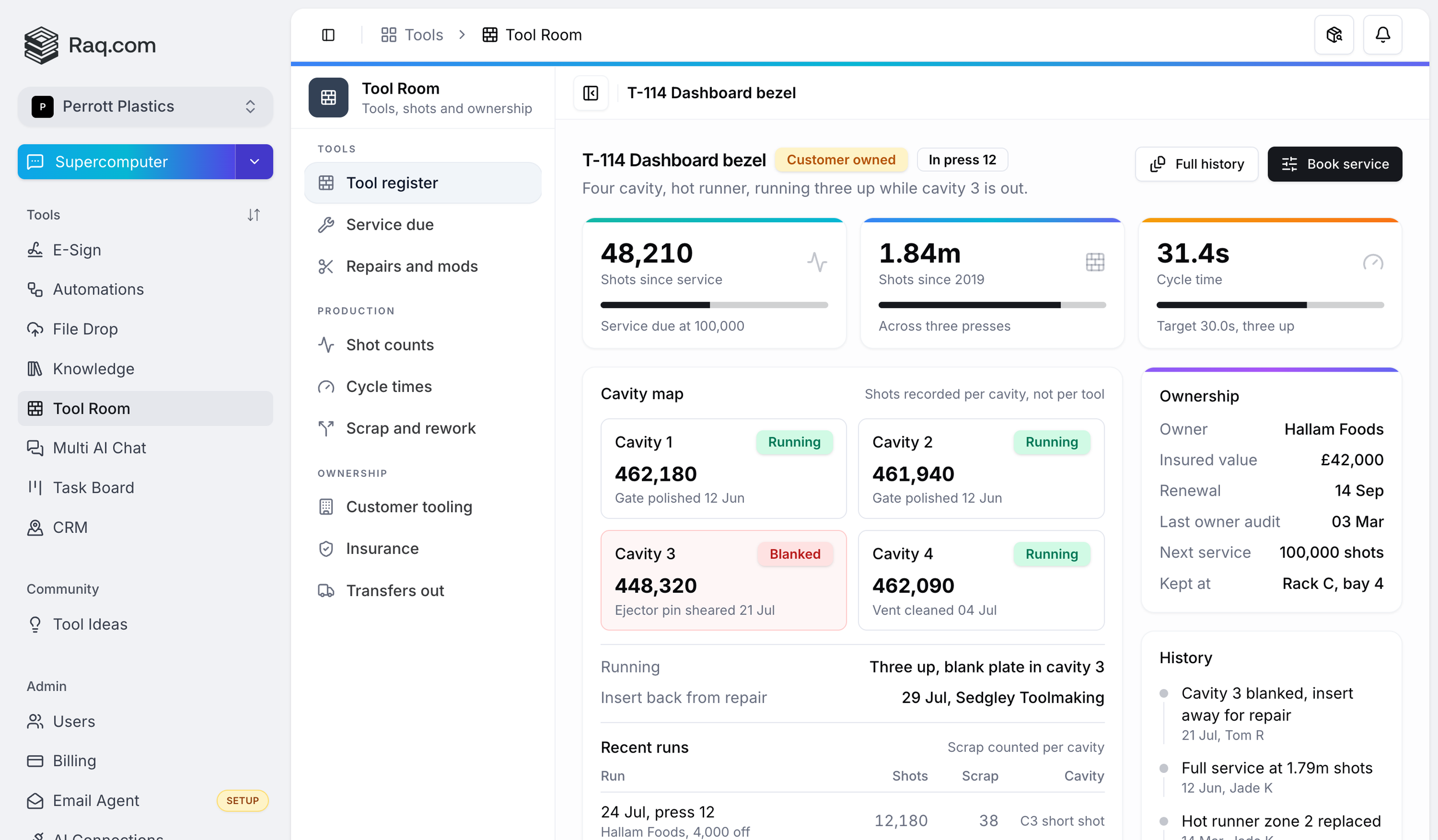Open Repairs and mods
The height and width of the screenshot is (840, 1438).
point(423,266)
